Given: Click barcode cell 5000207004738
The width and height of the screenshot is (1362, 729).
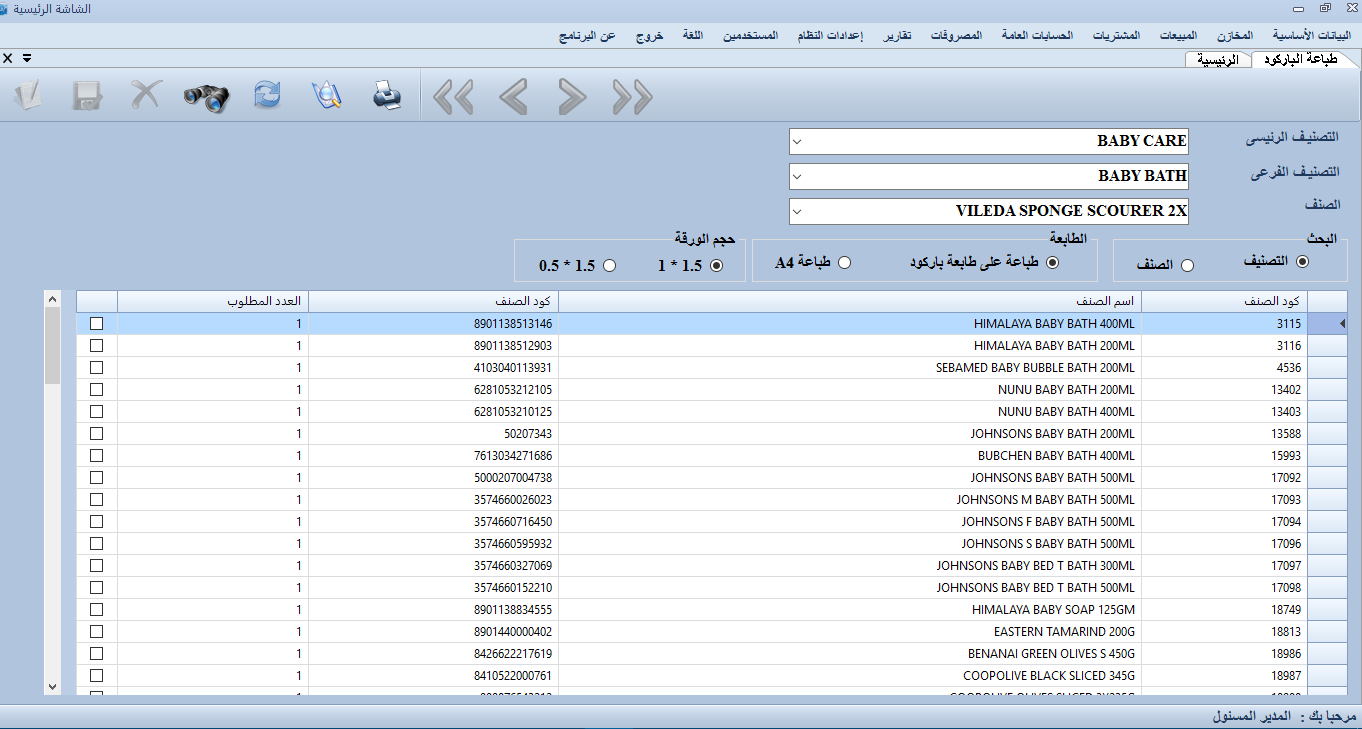Looking at the screenshot, I should coord(434,477).
